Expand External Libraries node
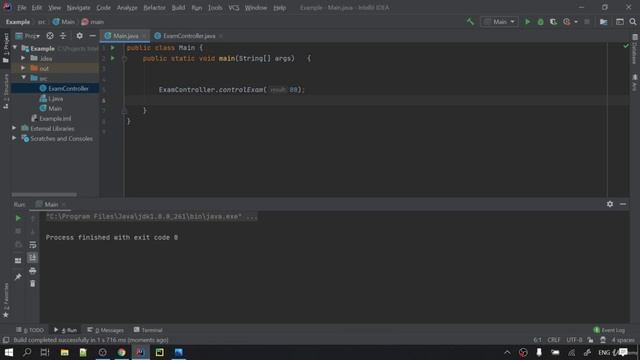 point(14,129)
